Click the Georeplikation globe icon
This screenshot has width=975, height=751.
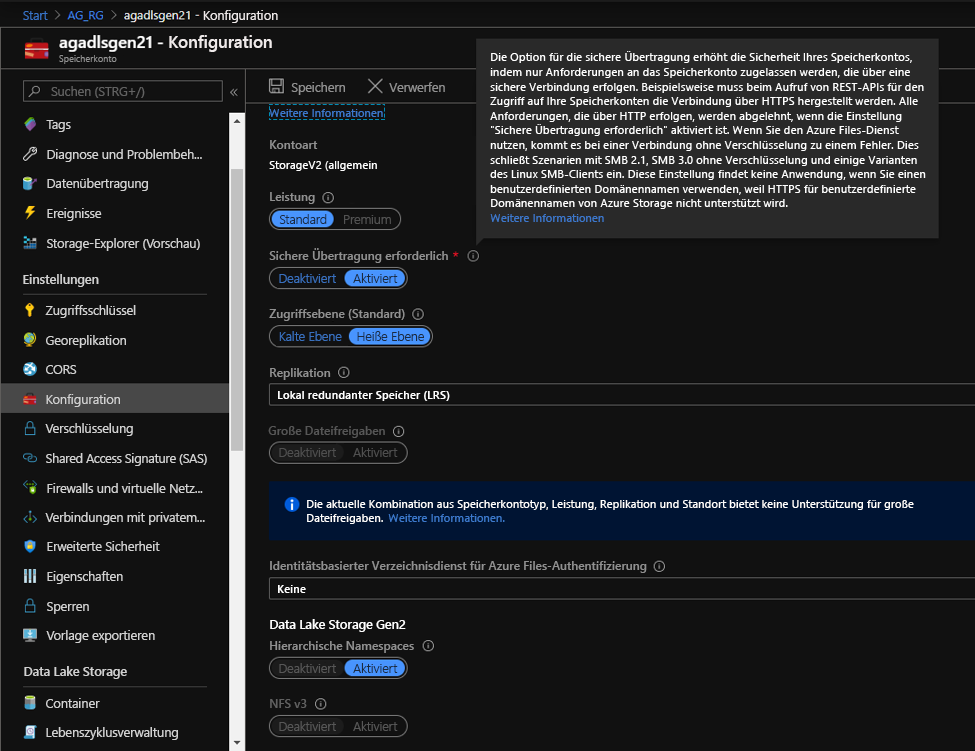pyautogui.click(x=30, y=339)
